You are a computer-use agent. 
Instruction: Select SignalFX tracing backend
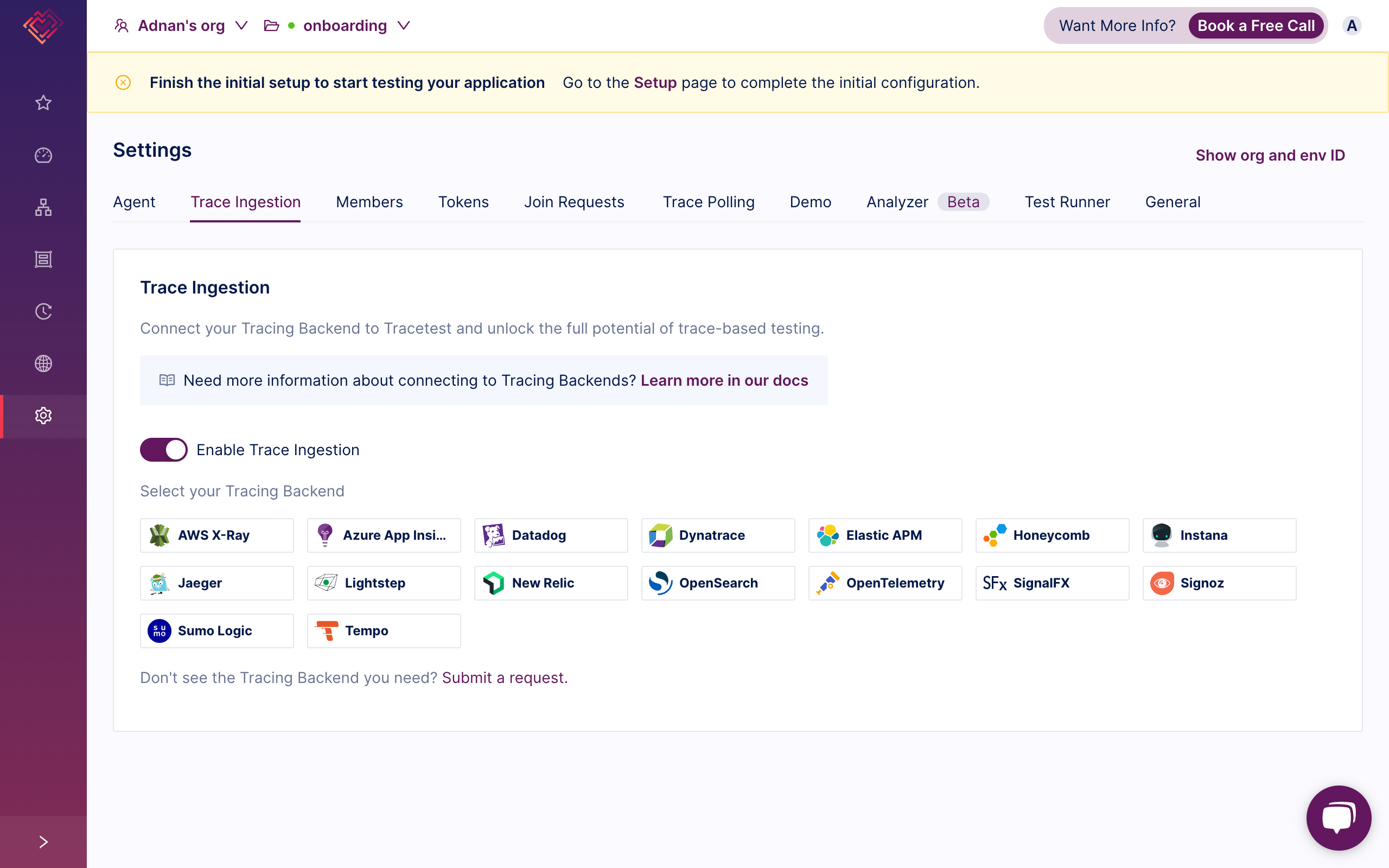pyautogui.click(x=1052, y=583)
